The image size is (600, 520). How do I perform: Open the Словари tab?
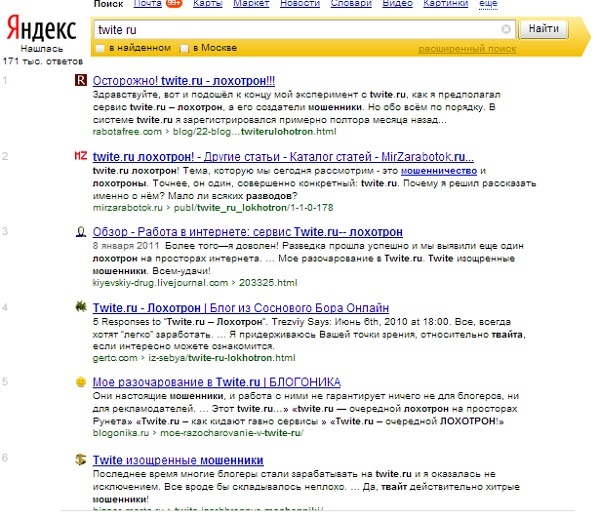coord(351,3)
